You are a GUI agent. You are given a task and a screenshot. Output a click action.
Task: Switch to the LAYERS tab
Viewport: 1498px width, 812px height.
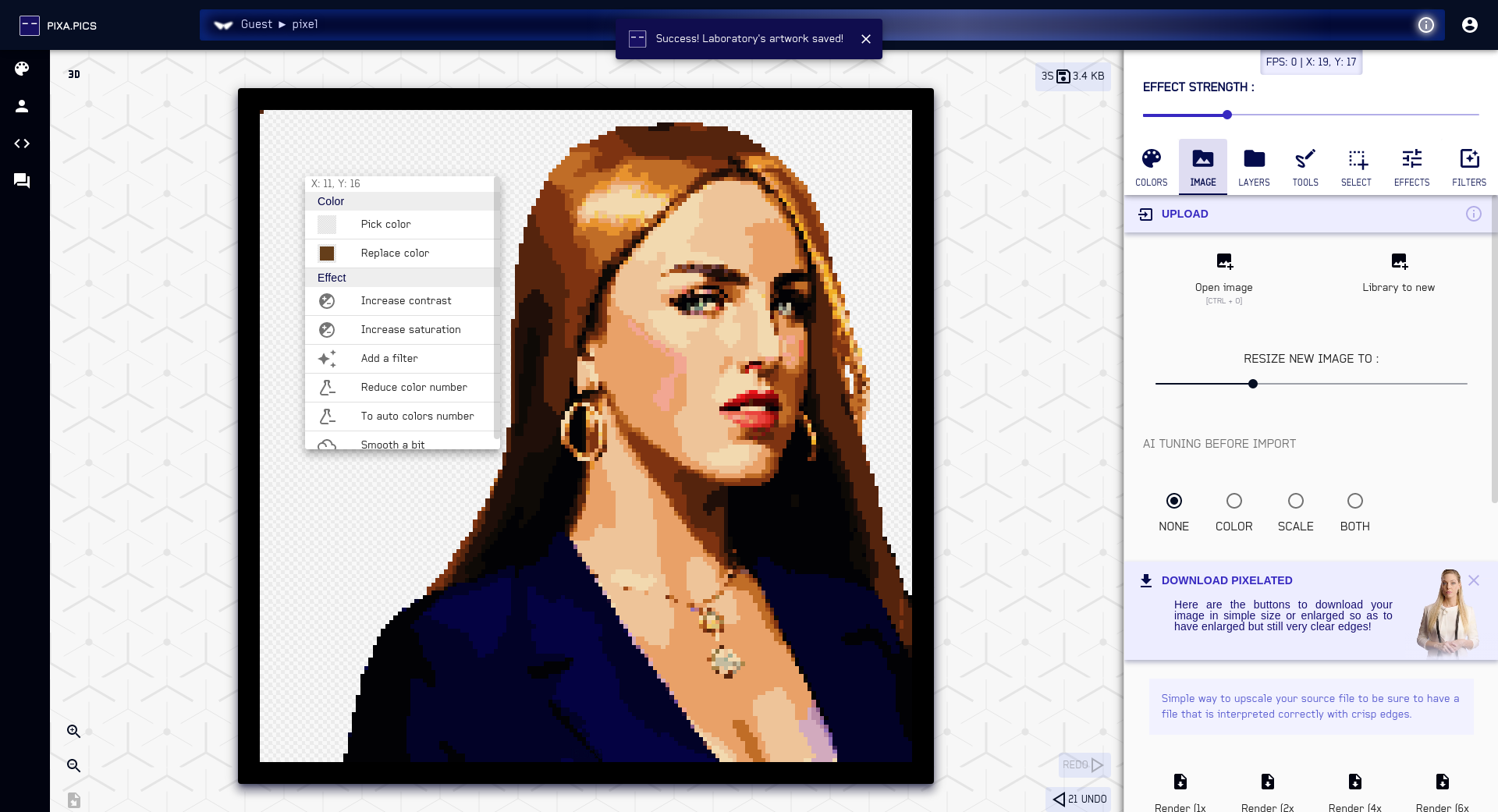[x=1254, y=167]
